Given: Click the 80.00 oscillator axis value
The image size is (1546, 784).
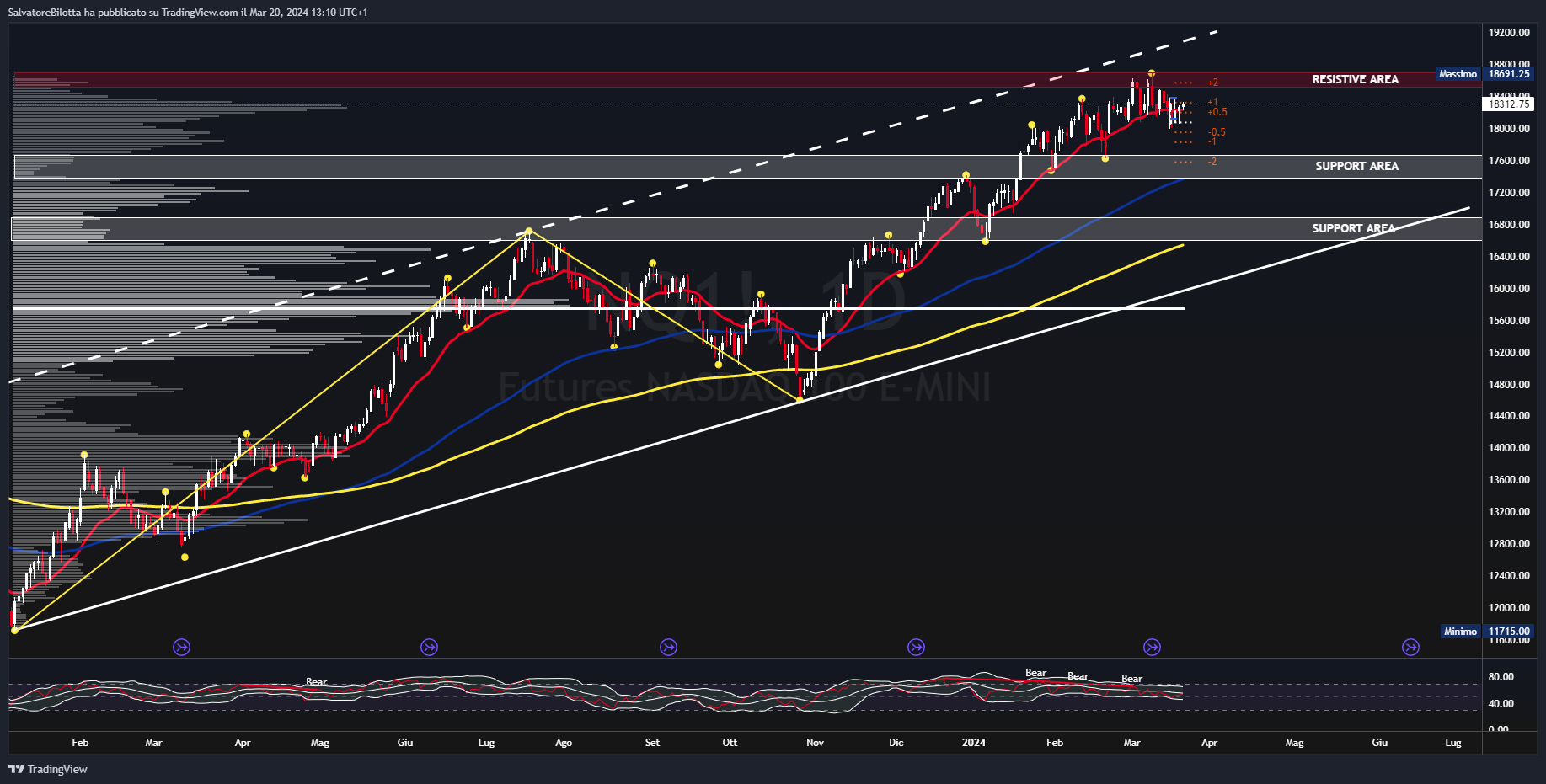Looking at the screenshot, I should (1501, 677).
